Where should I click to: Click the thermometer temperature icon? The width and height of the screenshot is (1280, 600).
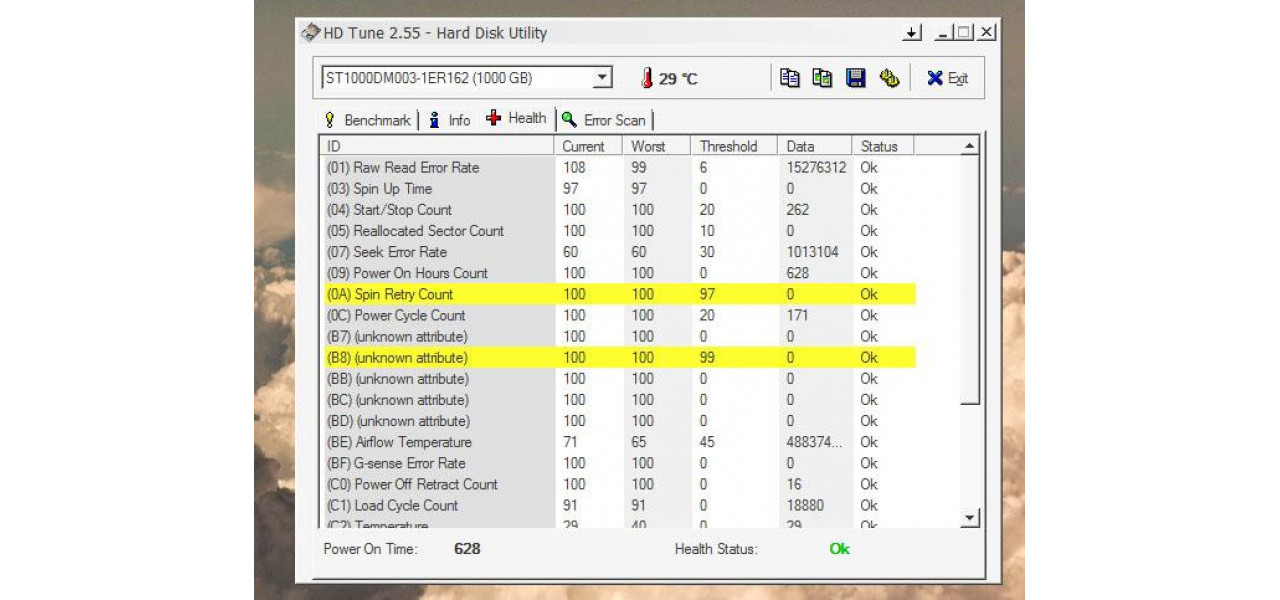[647, 78]
